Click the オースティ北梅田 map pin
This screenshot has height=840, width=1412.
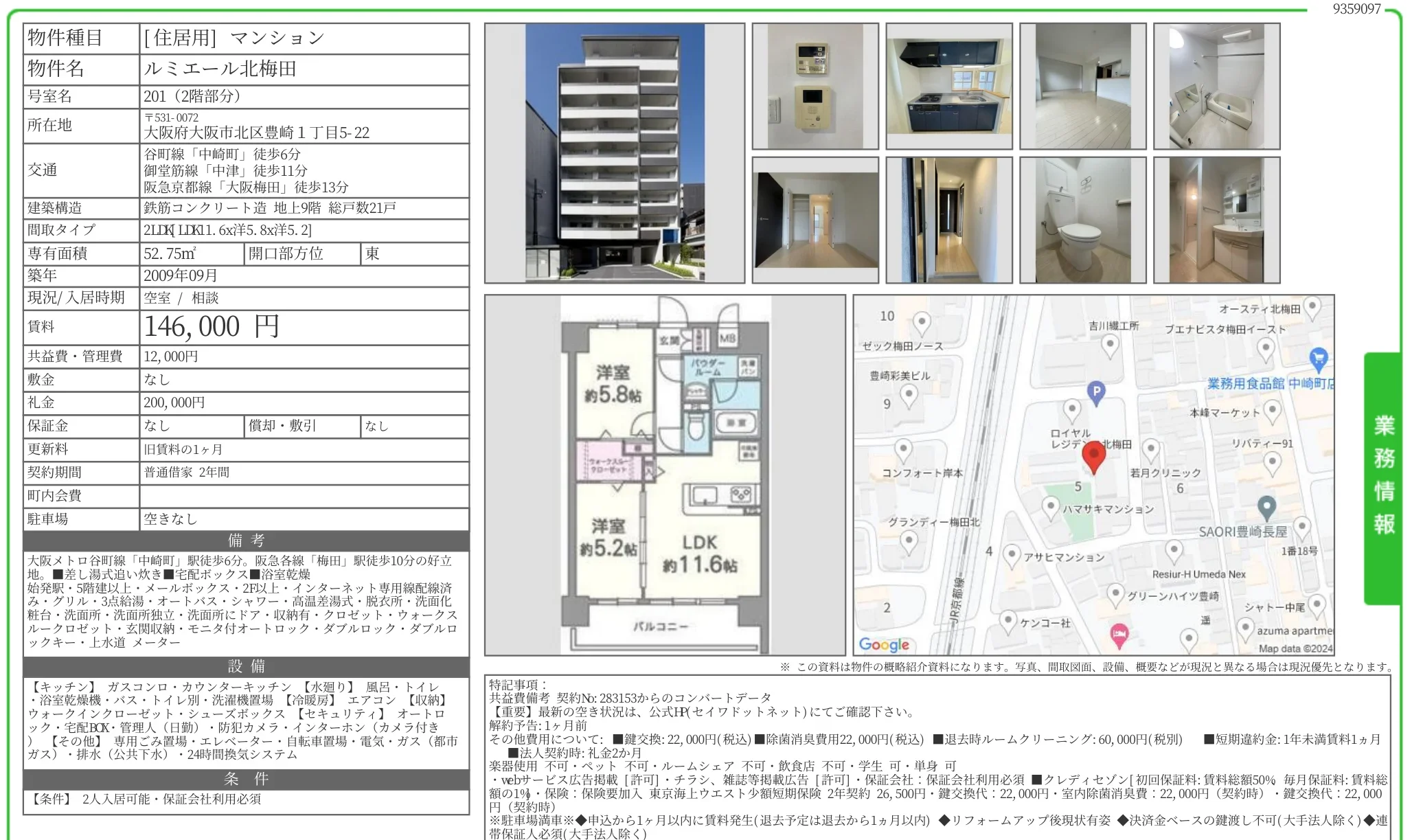(x=1312, y=307)
